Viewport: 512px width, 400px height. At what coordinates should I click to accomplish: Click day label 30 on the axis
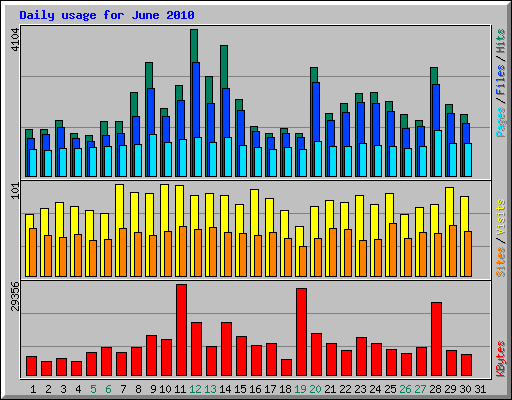click(465, 389)
